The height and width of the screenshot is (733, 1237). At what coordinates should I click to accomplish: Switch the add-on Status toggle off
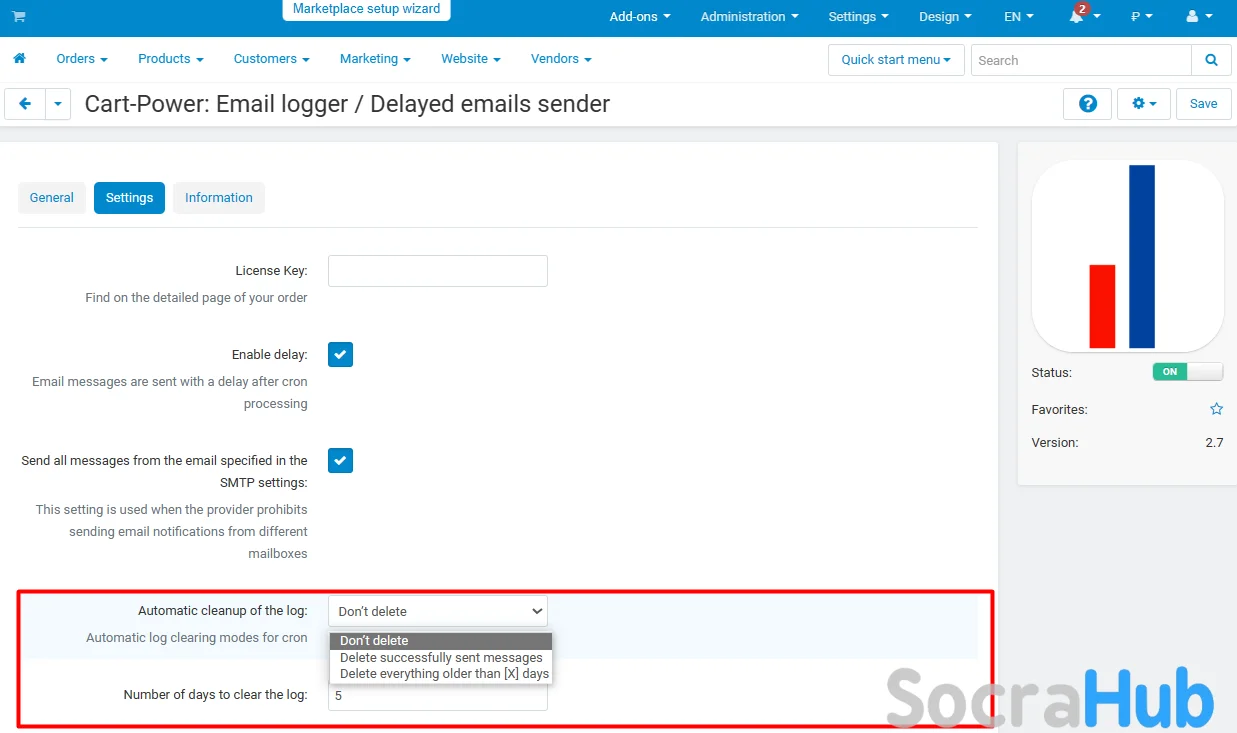tap(1187, 372)
